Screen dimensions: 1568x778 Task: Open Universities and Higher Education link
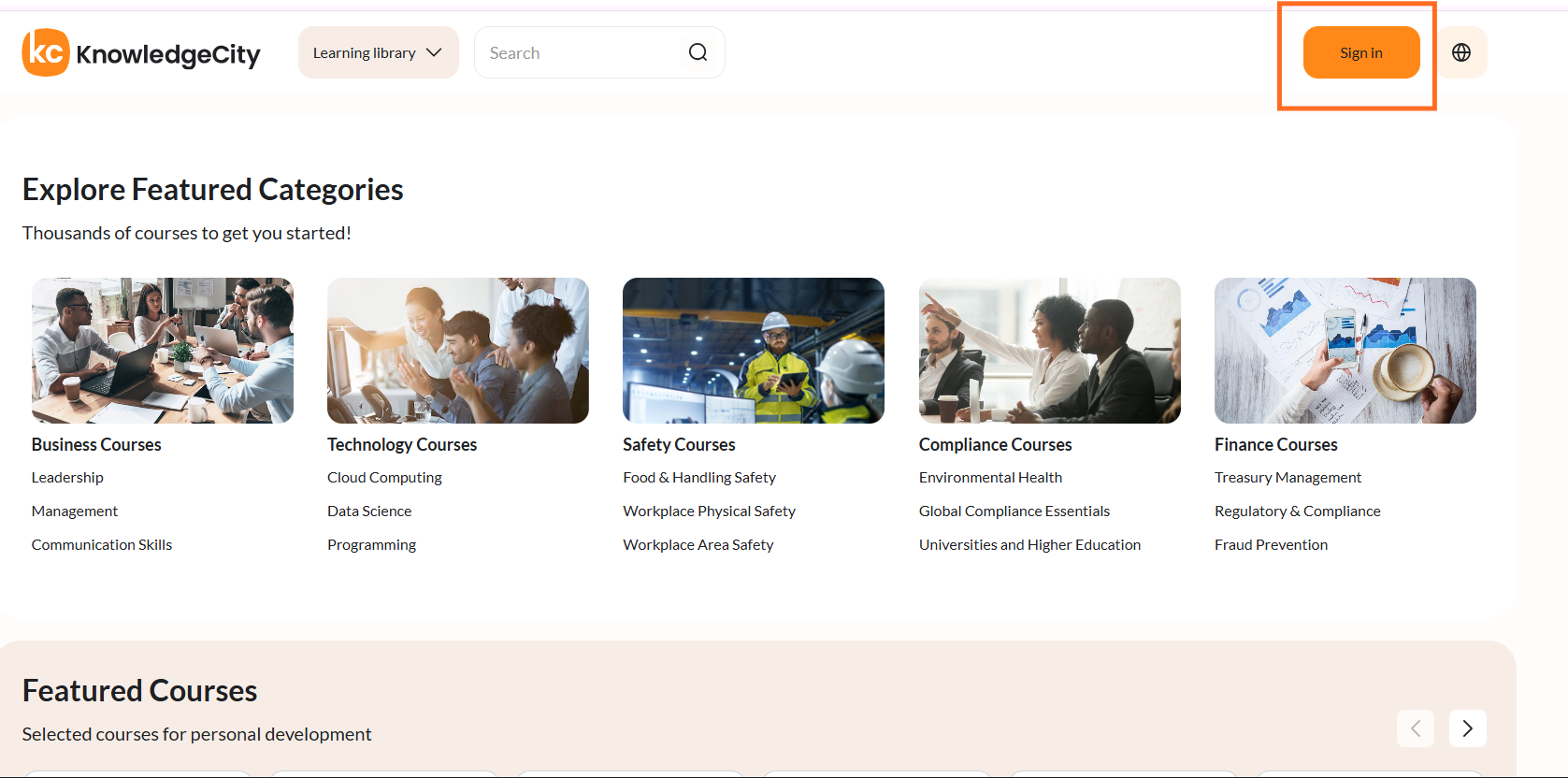(1030, 545)
